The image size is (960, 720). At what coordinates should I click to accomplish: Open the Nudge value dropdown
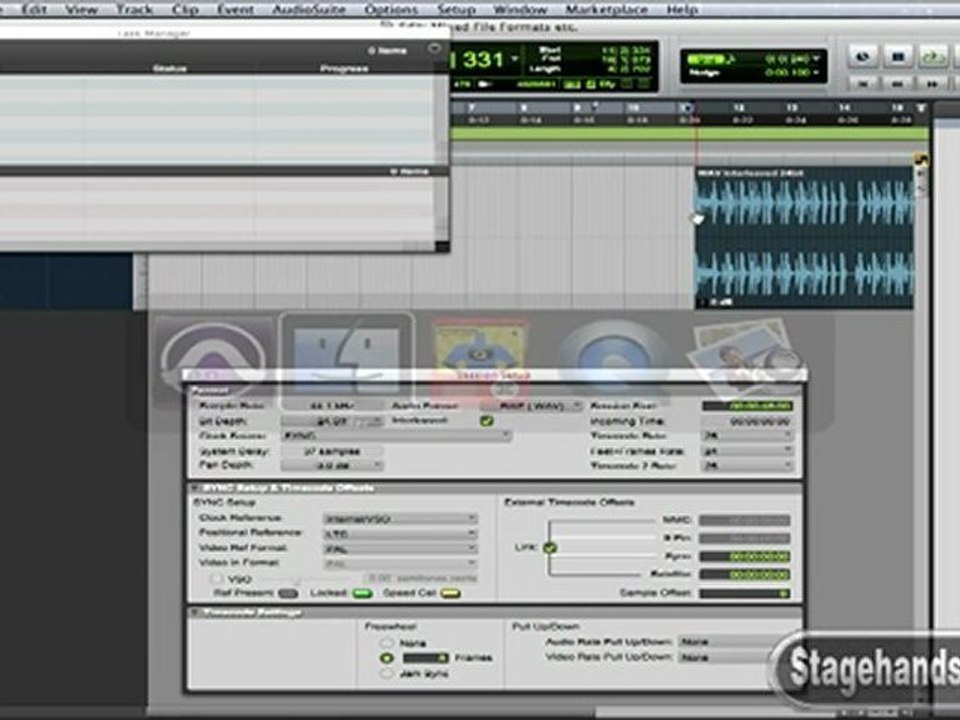[x=816, y=72]
